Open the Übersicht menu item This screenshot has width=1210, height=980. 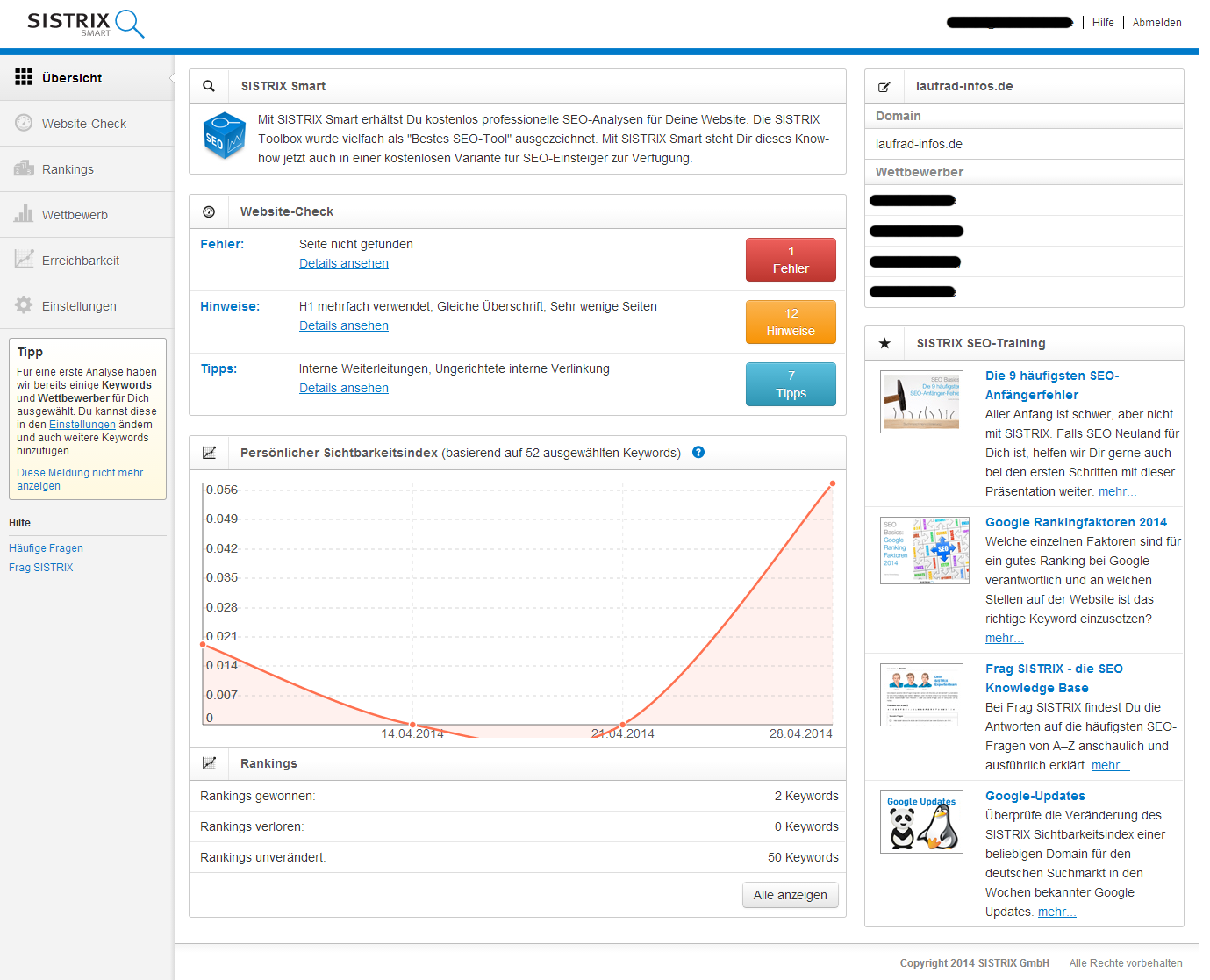point(87,78)
